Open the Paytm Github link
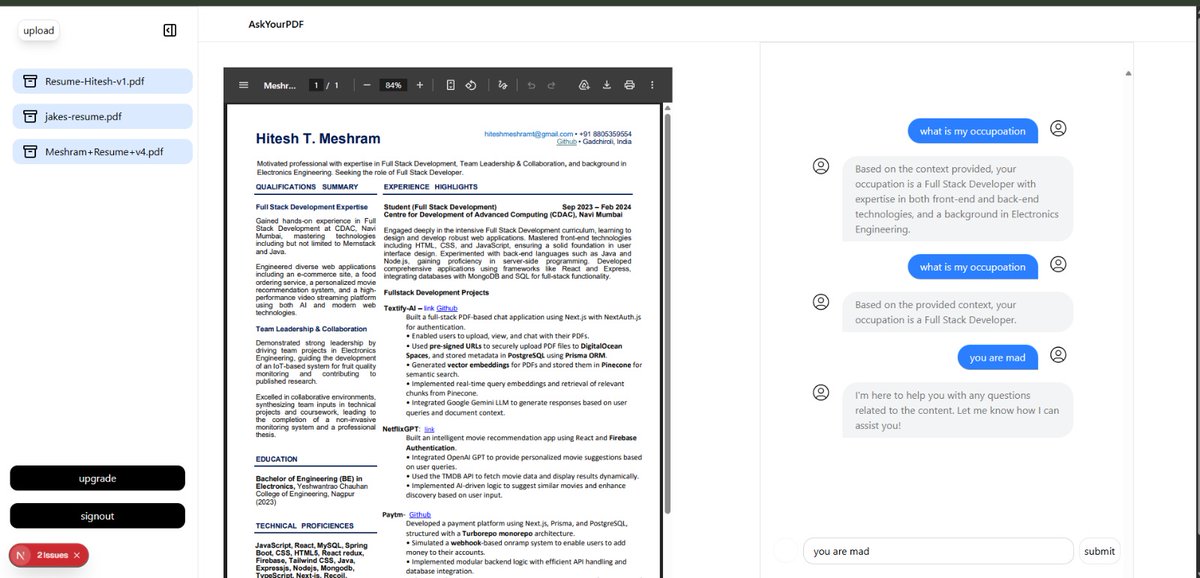 (420, 514)
